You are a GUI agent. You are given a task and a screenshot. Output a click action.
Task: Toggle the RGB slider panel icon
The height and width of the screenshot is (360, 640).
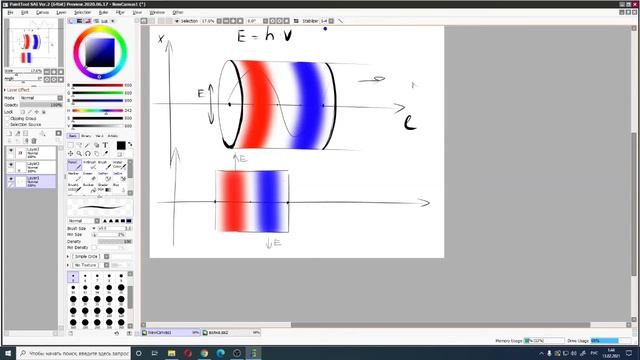tap(80, 21)
